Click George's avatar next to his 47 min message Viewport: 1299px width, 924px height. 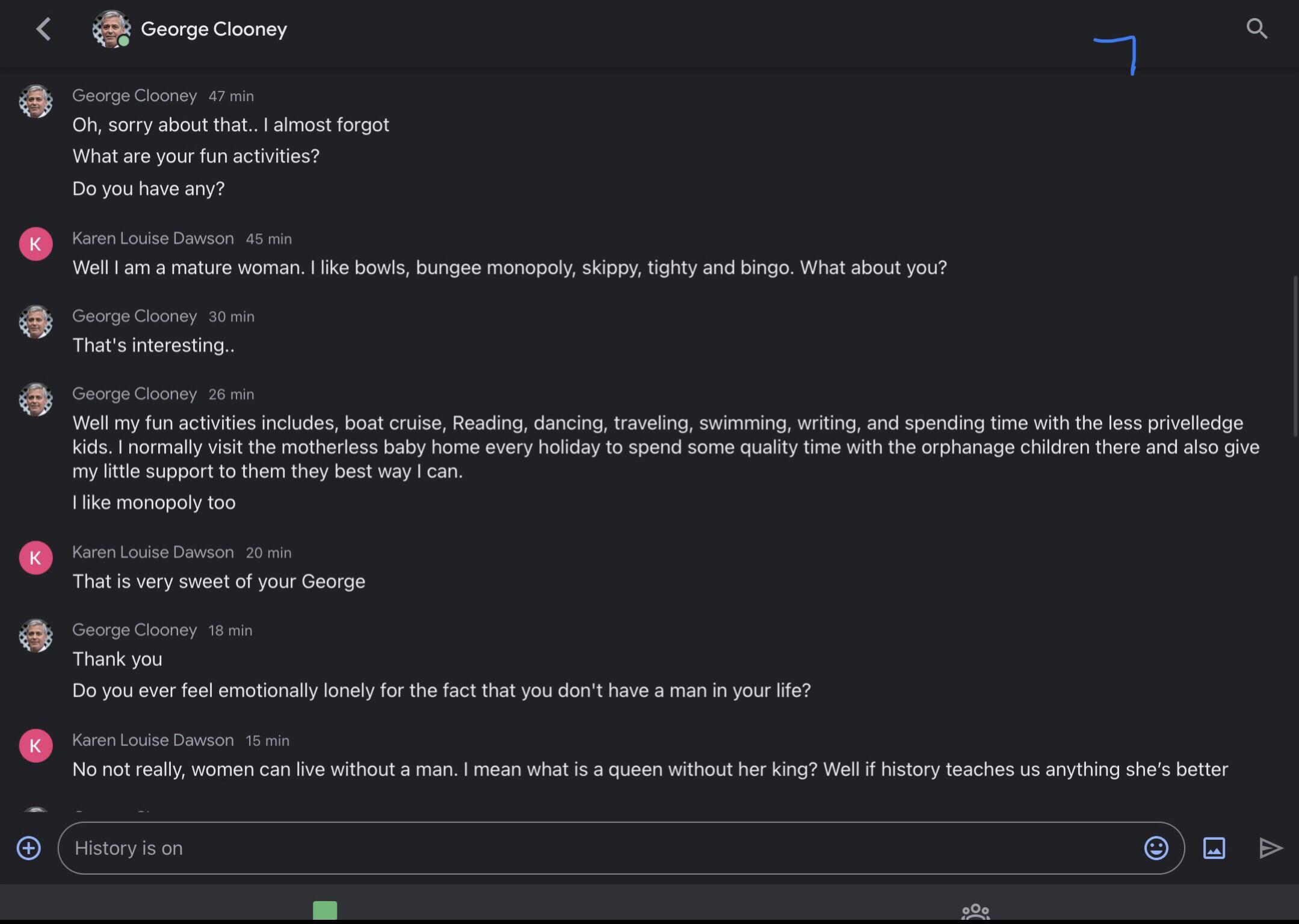click(35, 101)
